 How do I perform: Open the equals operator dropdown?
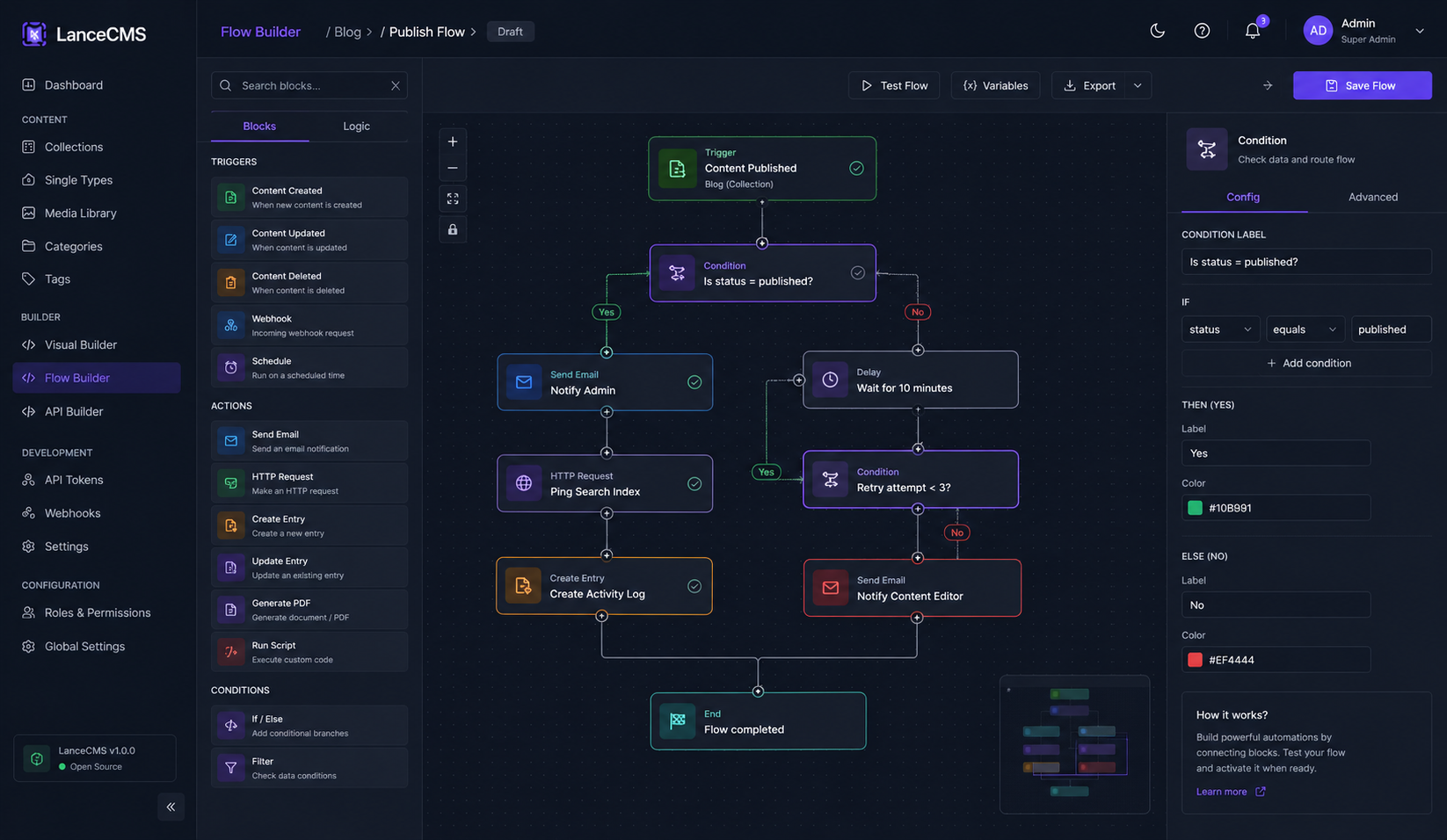(x=1305, y=329)
